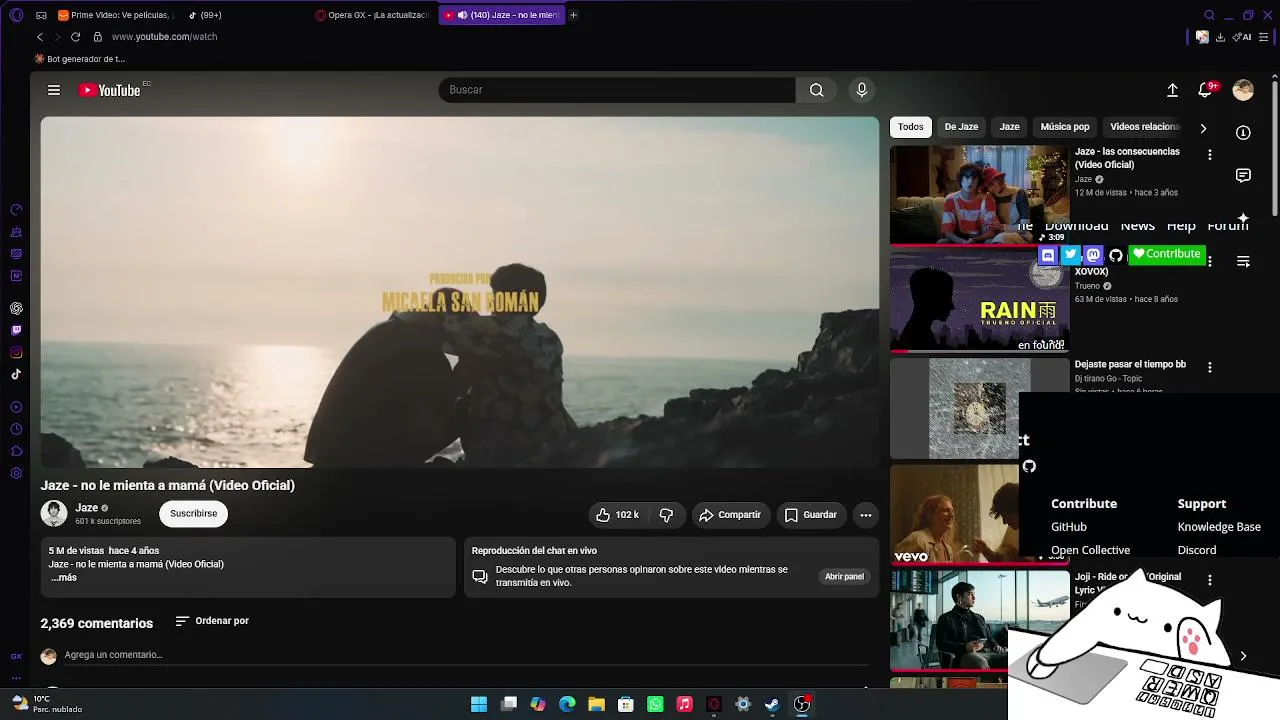Open Opera easy setup menu icon
The image size is (1280, 720).
click(x=1263, y=37)
